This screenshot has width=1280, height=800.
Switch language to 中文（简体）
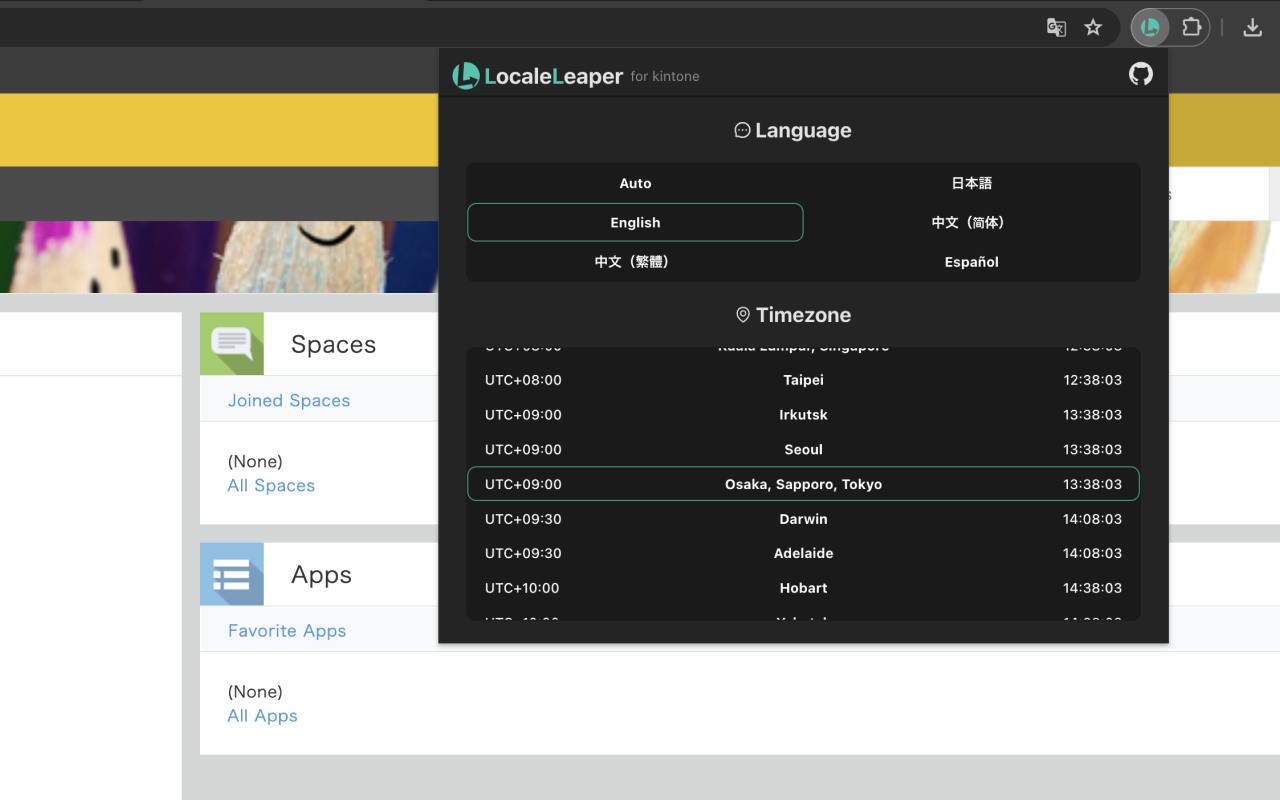[972, 222]
